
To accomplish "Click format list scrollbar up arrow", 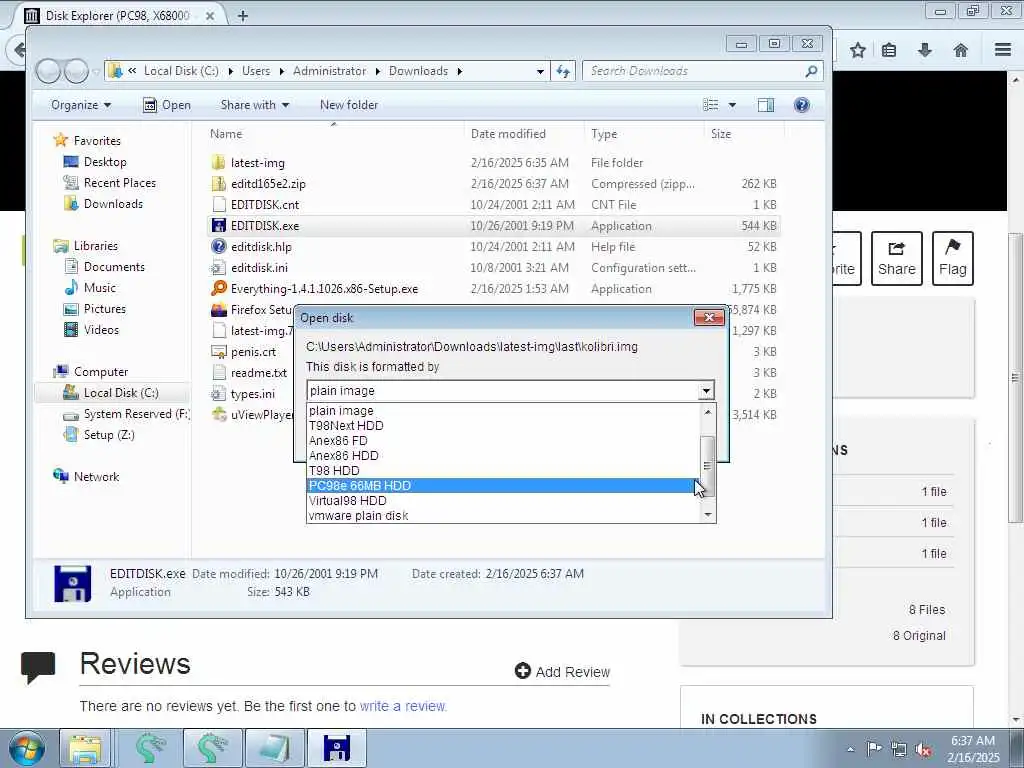I will 707,411.
